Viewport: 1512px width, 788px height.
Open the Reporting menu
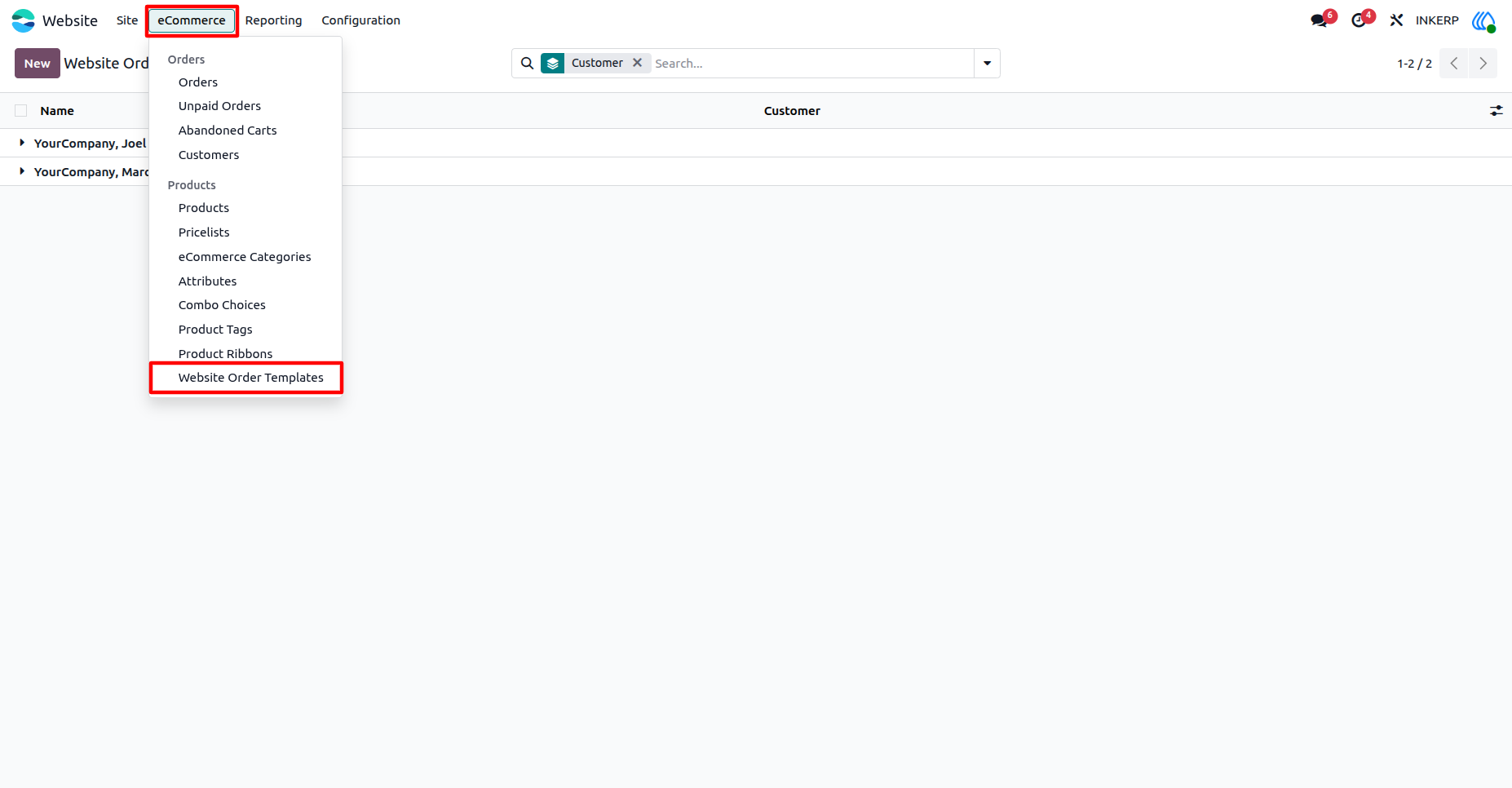[x=274, y=20]
